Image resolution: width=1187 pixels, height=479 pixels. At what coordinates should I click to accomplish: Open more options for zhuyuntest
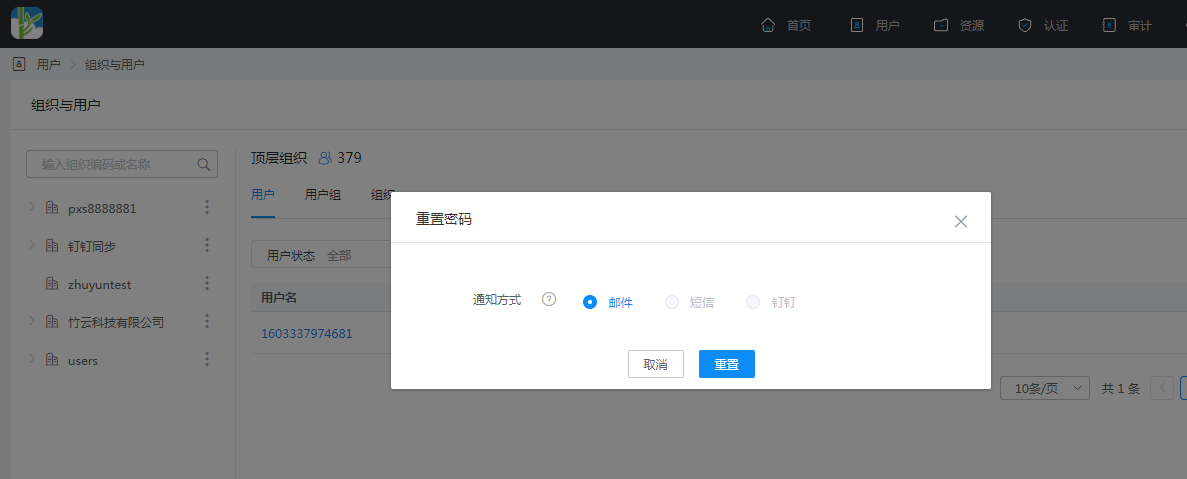tap(207, 284)
